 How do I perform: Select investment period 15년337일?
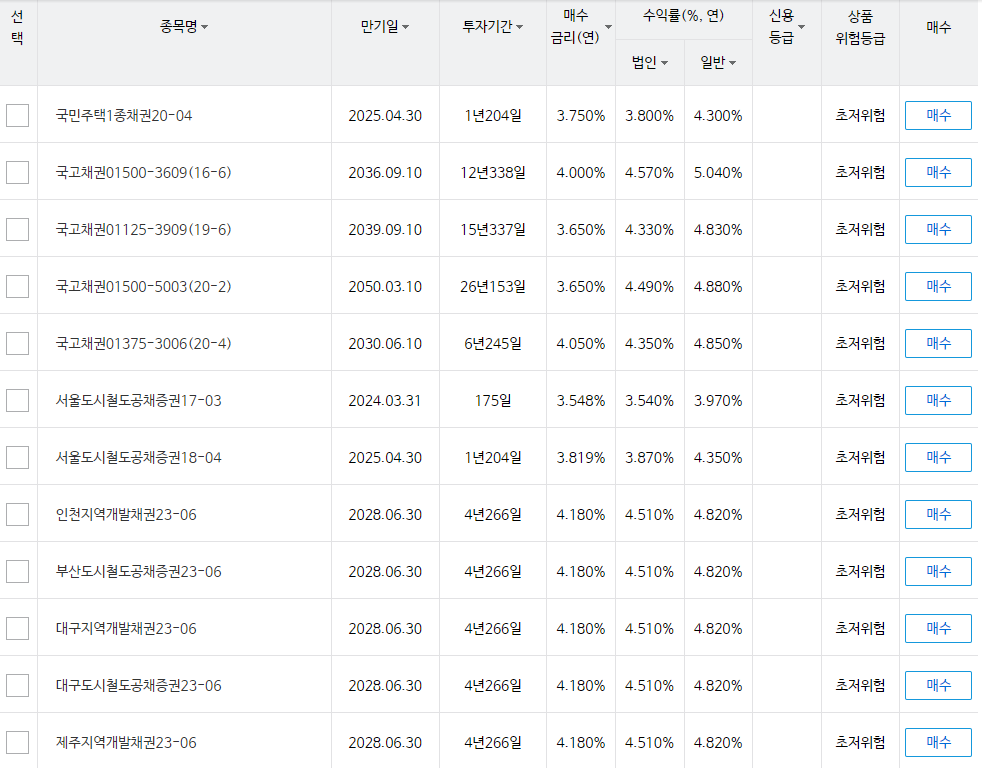(x=493, y=230)
